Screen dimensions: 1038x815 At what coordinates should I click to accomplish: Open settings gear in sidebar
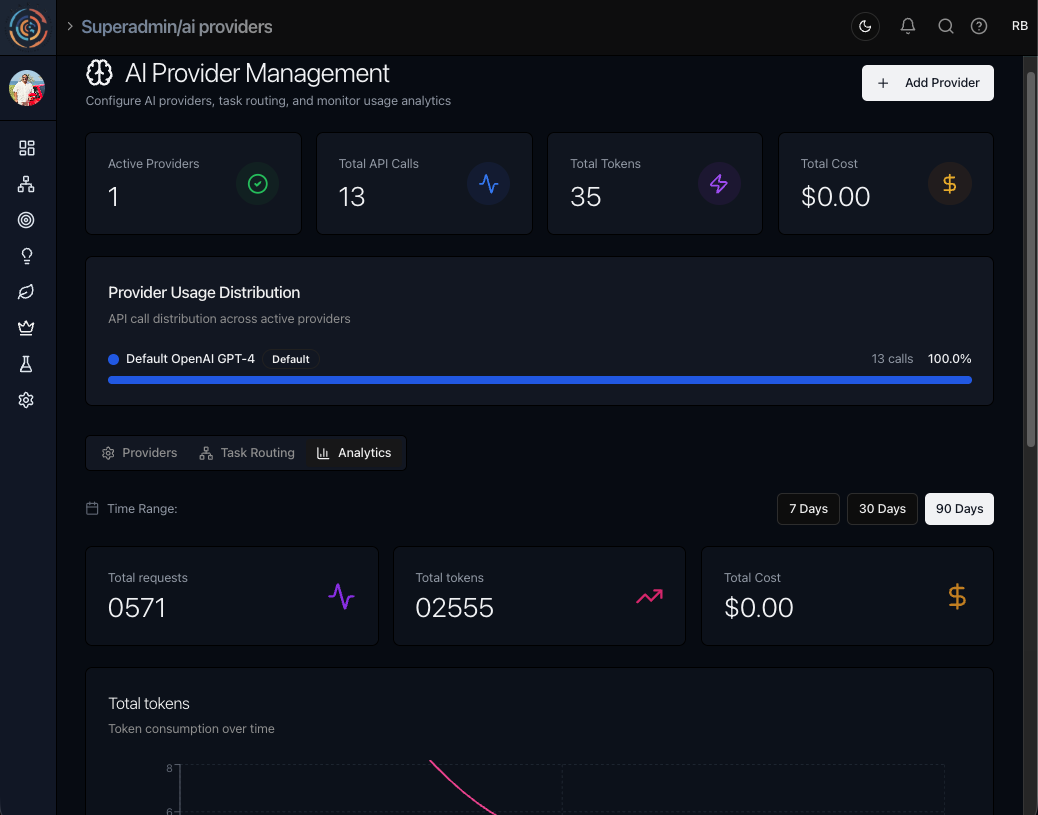coord(27,400)
